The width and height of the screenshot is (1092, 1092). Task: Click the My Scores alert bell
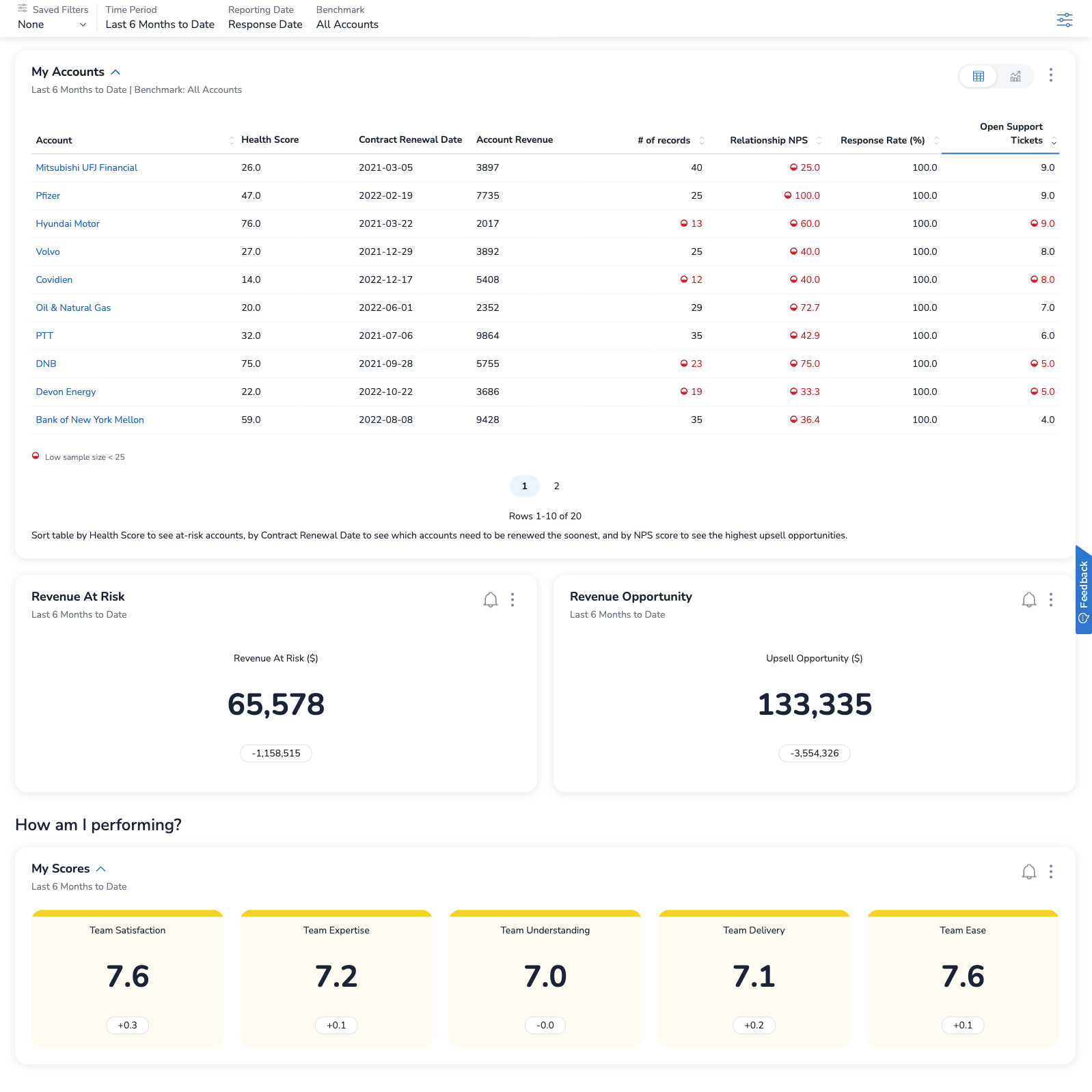click(1028, 872)
